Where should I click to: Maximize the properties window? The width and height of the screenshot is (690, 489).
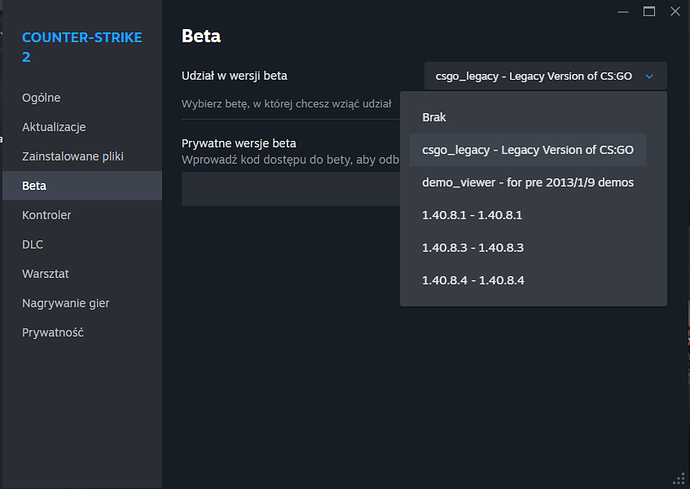(x=649, y=11)
